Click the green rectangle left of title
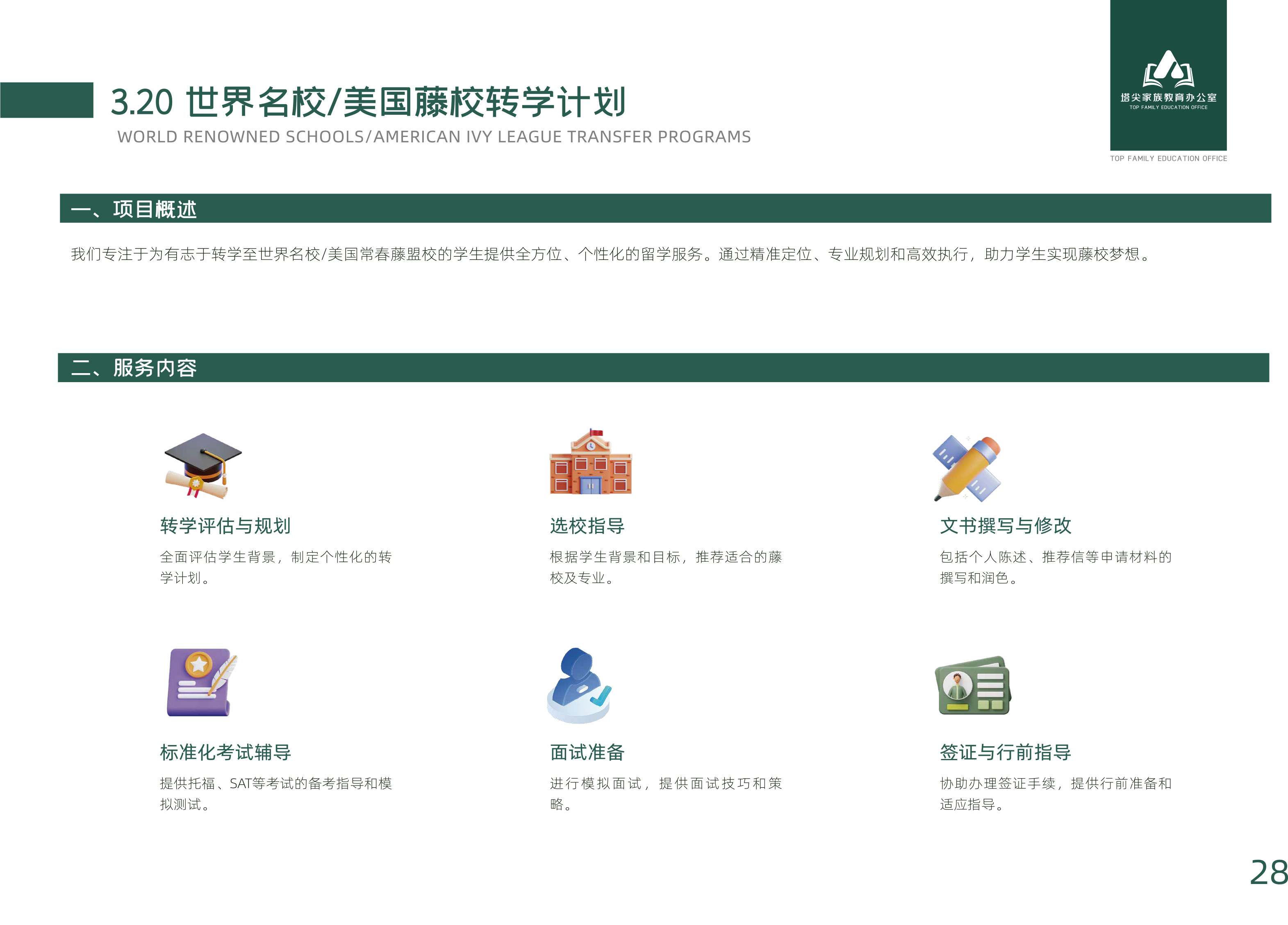1288x925 pixels. click(x=47, y=100)
